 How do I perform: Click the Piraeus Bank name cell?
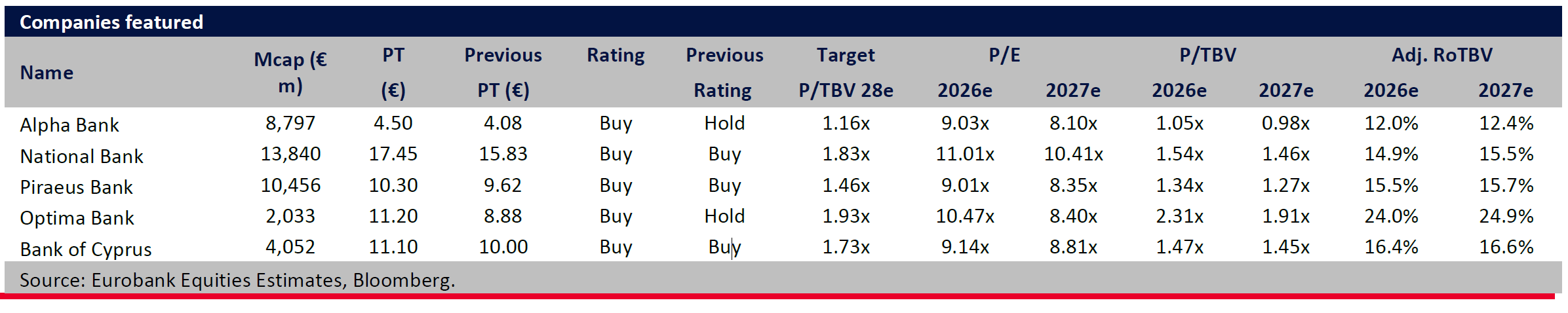(x=76, y=187)
